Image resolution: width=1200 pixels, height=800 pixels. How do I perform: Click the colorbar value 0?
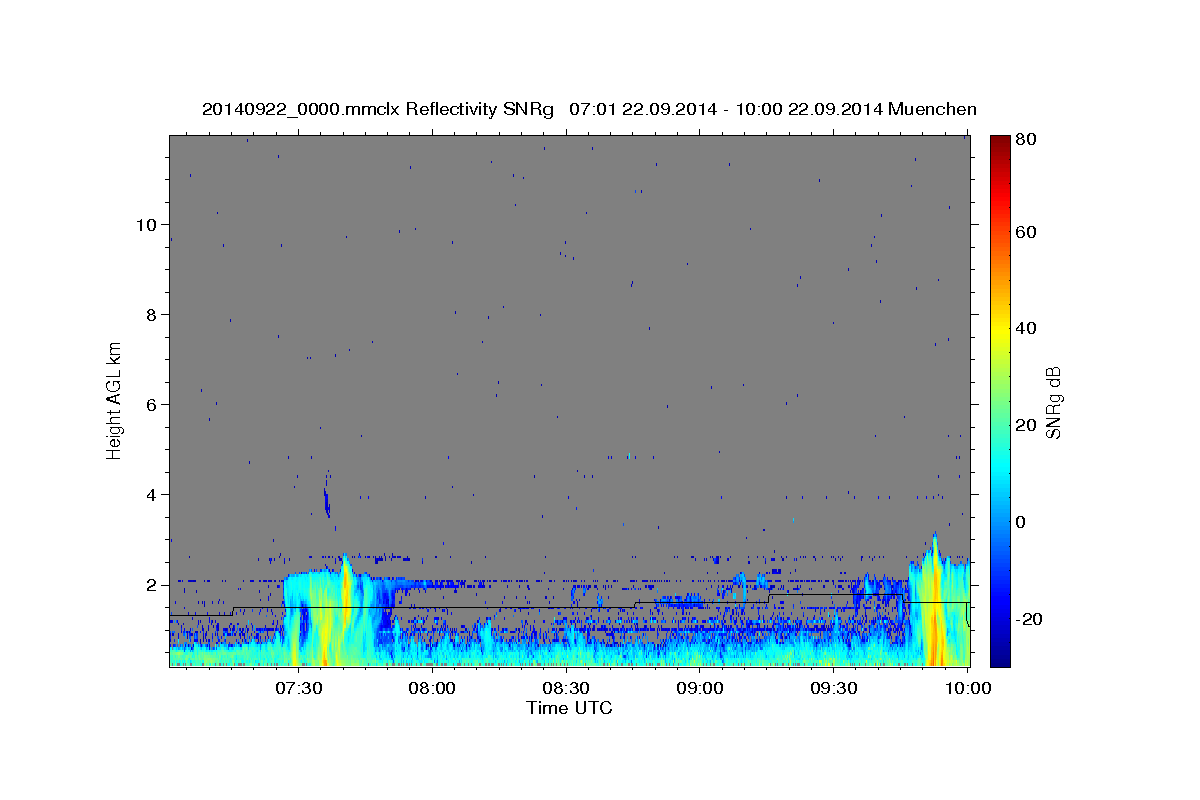(1020, 522)
